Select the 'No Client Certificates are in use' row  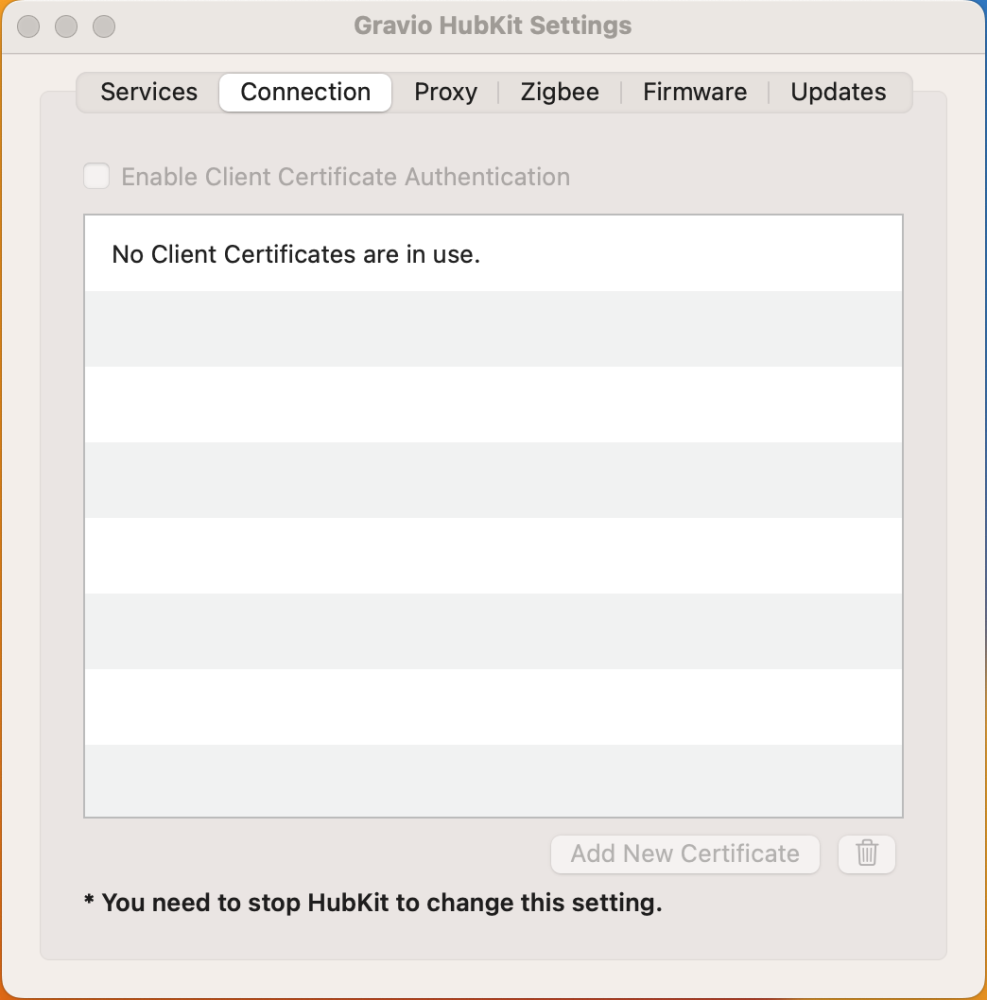click(x=494, y=254)
